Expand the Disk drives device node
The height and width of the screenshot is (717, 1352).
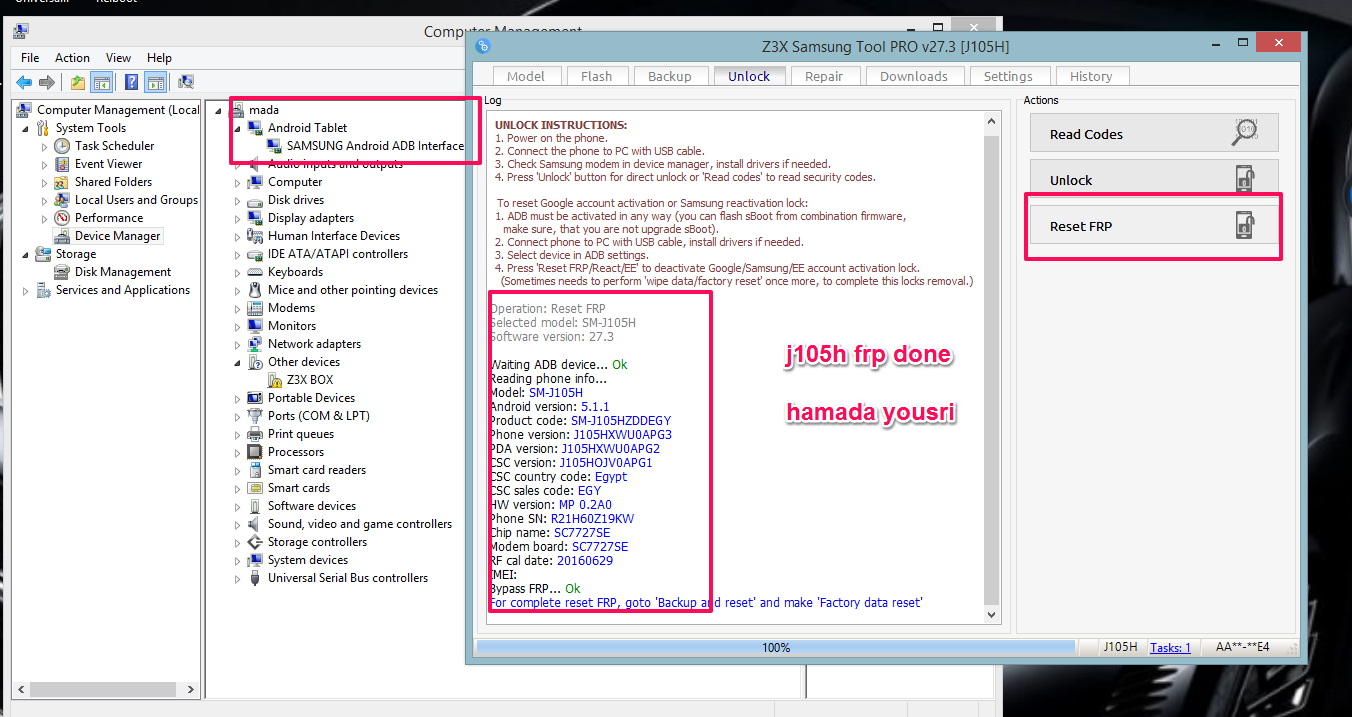pyautogui.click(x=238, y=200)
